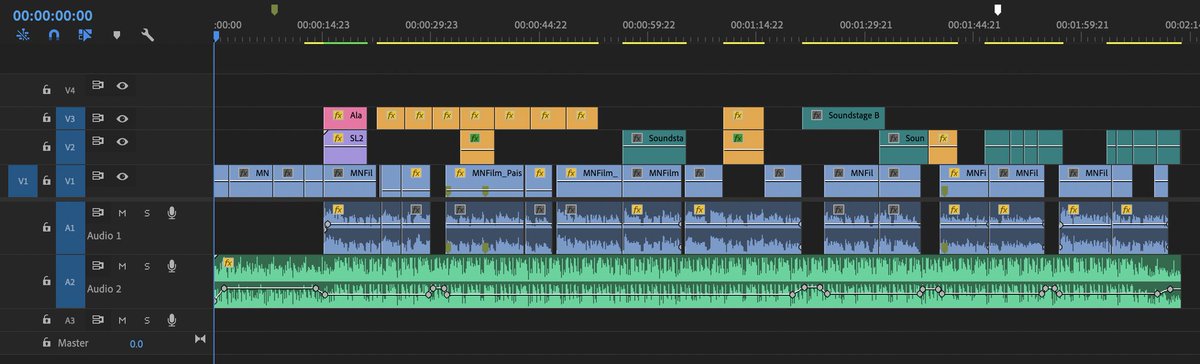Toggle sync lock on track V1
Image resolution: width=1200 pixels, height=364 pixels.
click(x=98, y=176)
